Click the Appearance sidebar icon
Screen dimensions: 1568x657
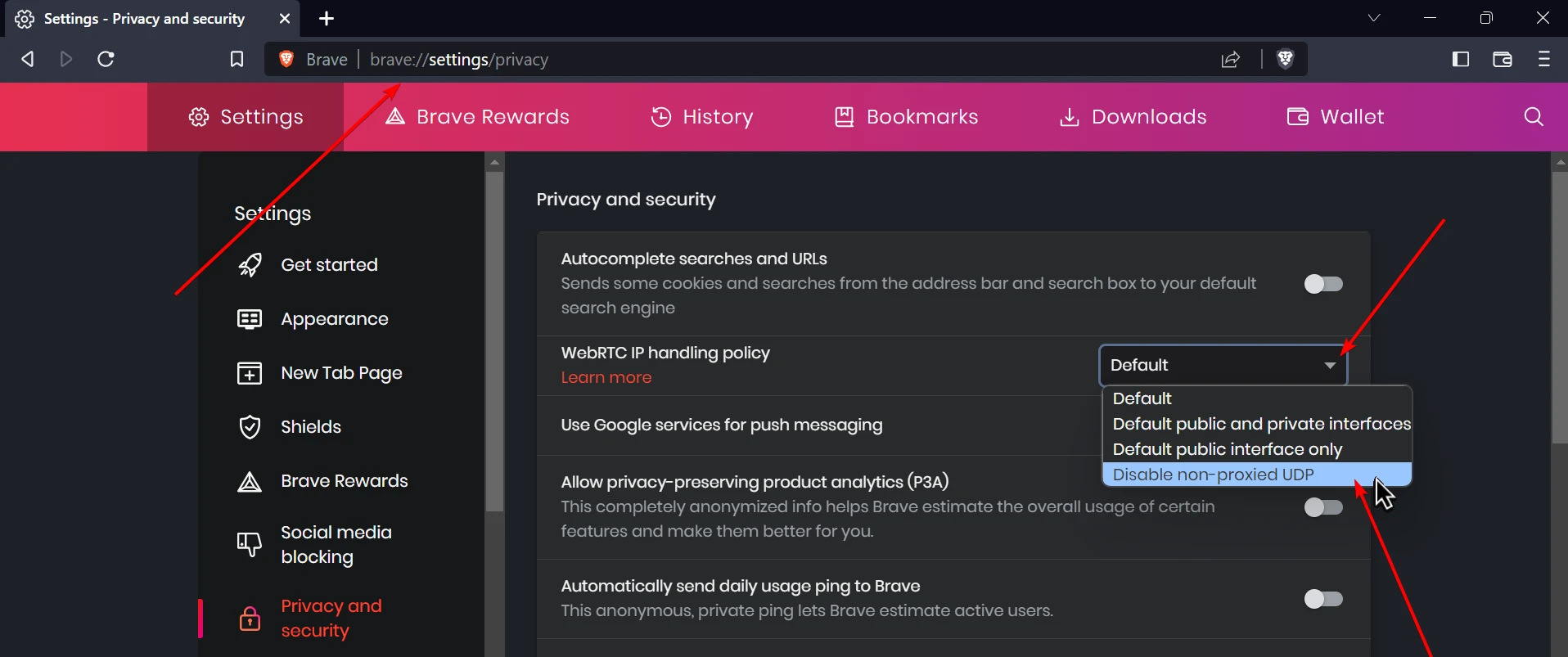pyautogui.click(x=250, y=319)
